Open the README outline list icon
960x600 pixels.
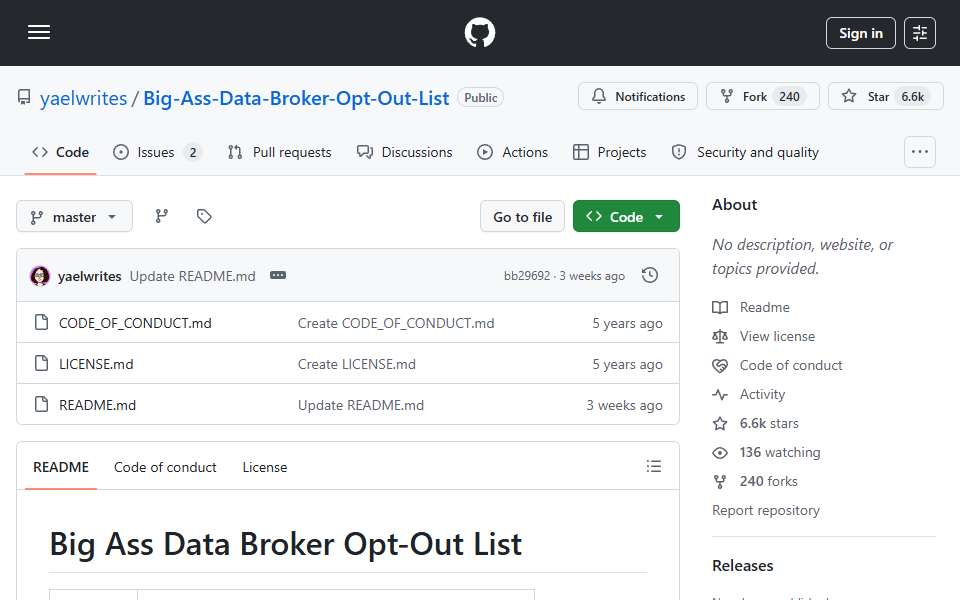653,467
